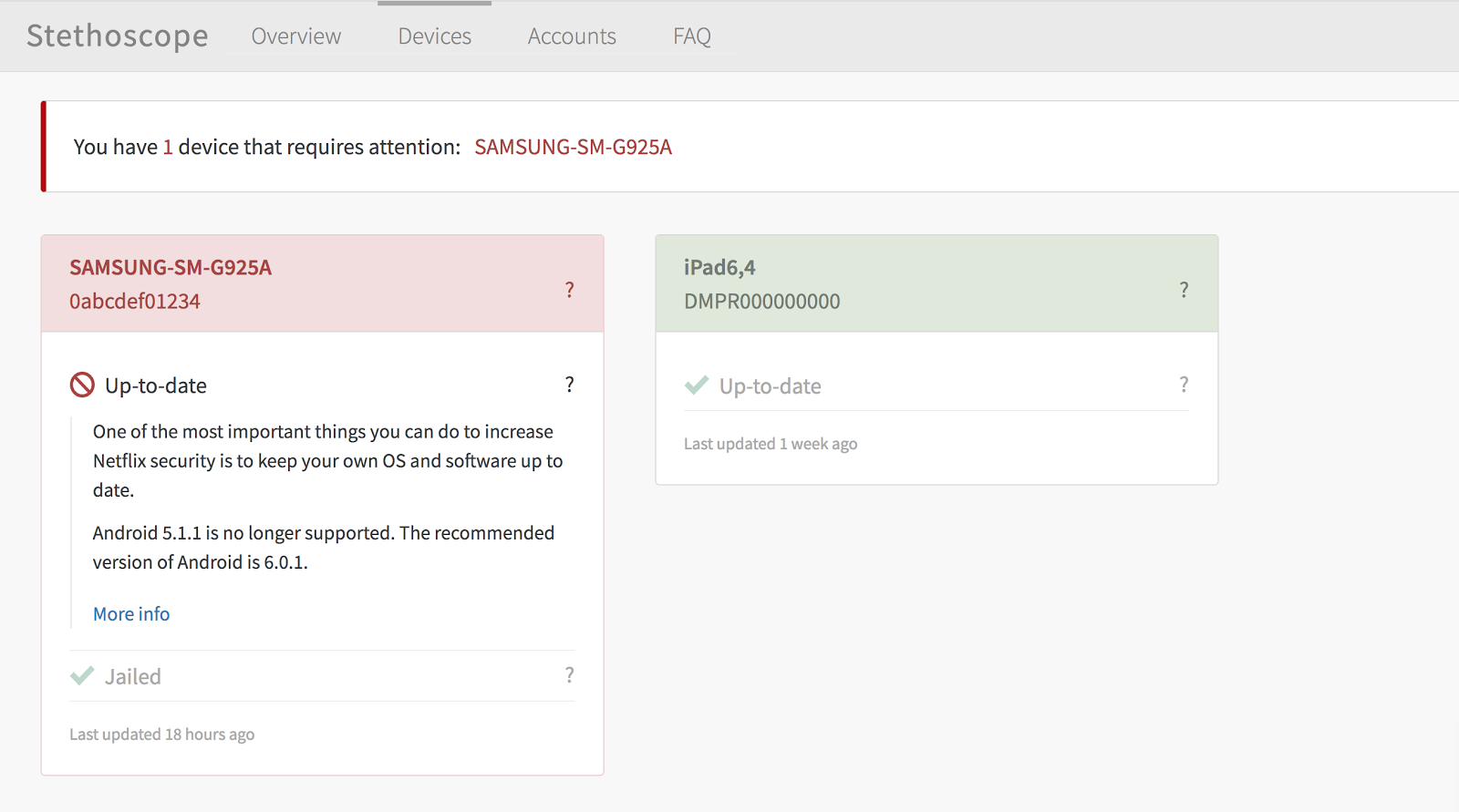Click the green checkmark next to Jailed

click(82, 676)
